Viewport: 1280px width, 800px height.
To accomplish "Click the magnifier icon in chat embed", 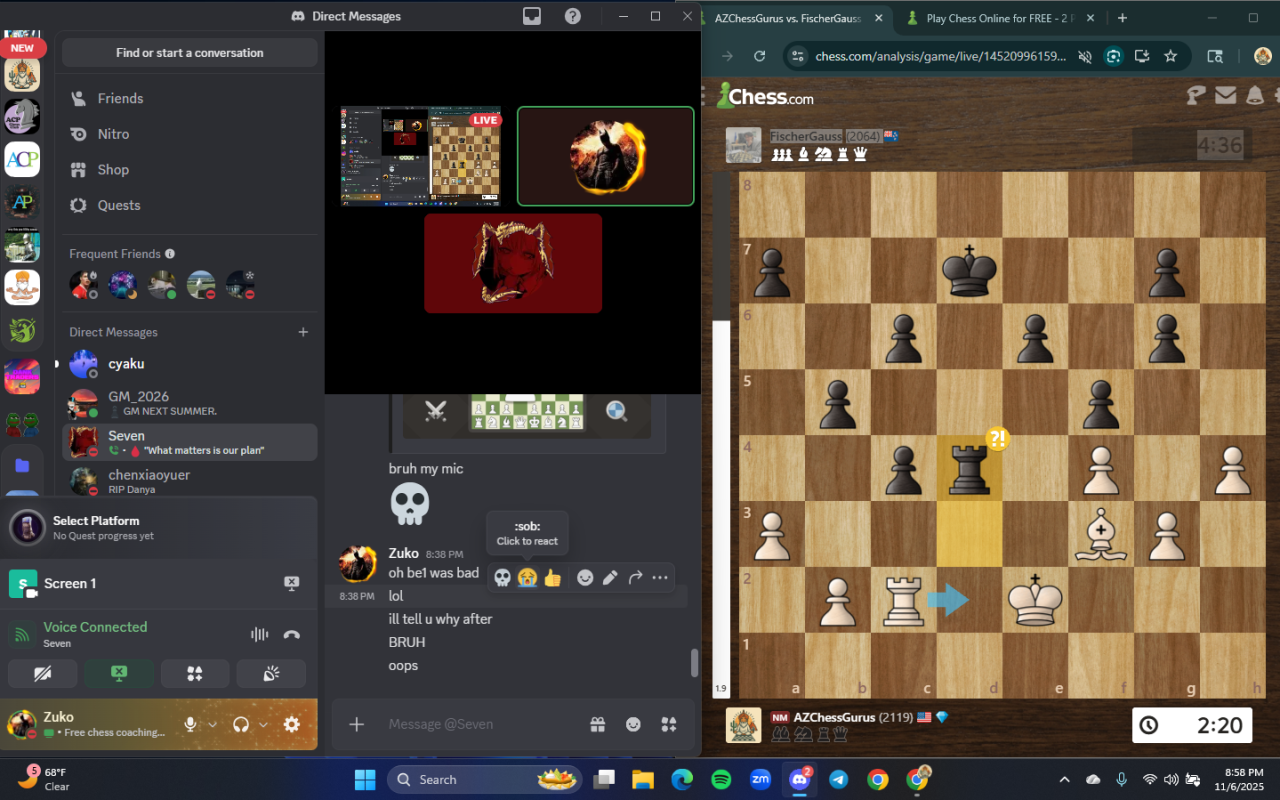I will click(x=617, y=410).
